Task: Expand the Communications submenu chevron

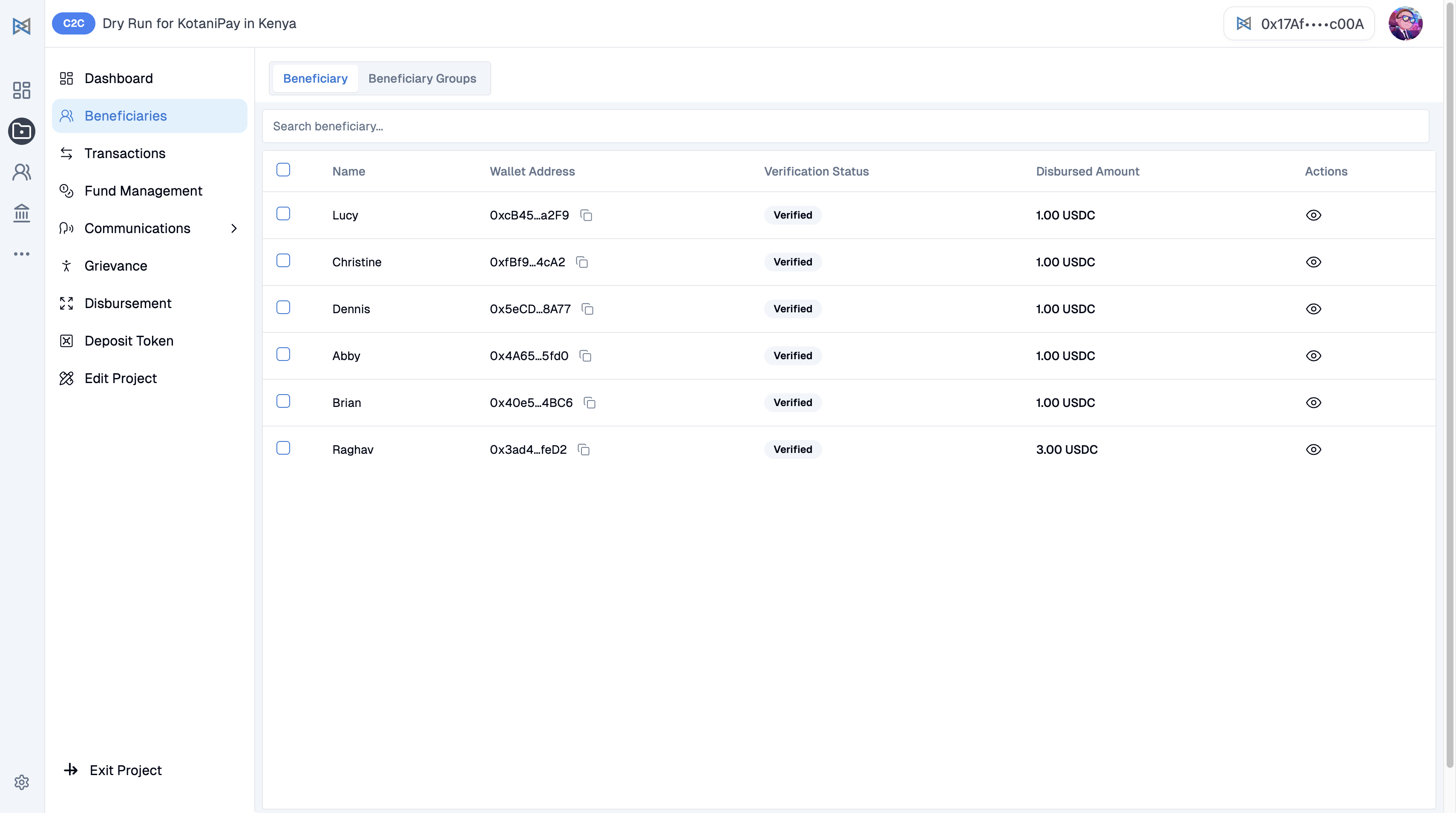Action: (234, 228)
